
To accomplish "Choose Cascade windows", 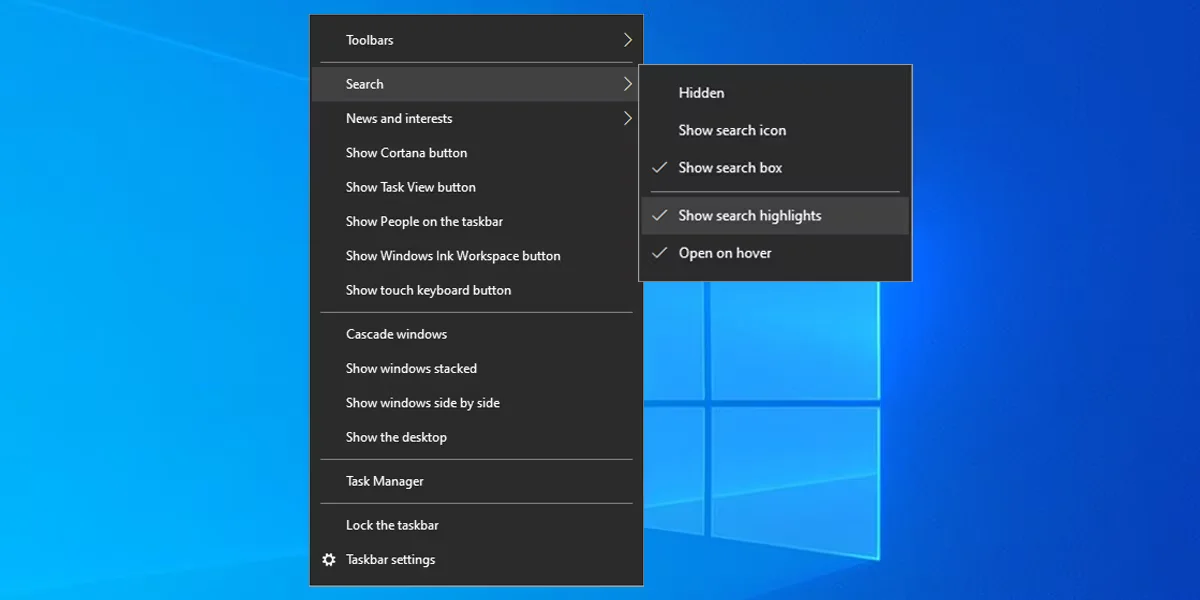I will pos(396,334).
